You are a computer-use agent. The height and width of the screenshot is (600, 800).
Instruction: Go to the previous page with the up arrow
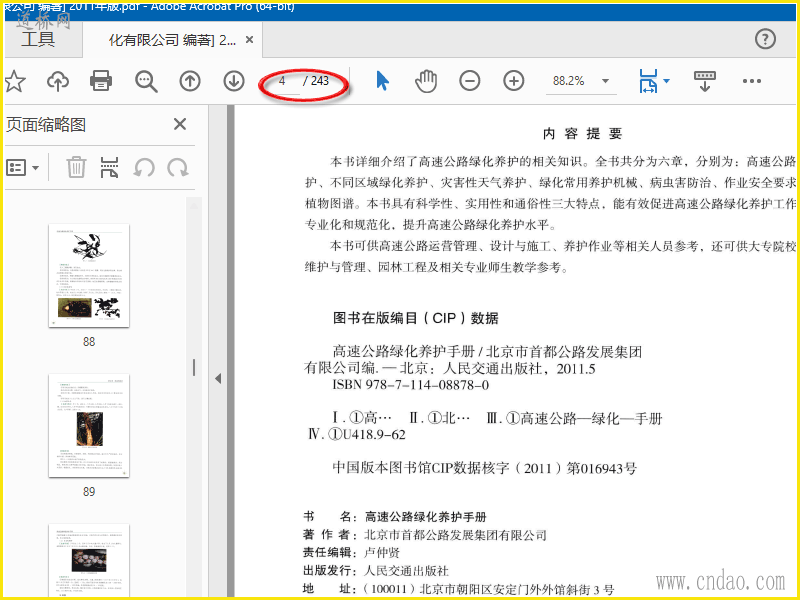tap(190, 81)
